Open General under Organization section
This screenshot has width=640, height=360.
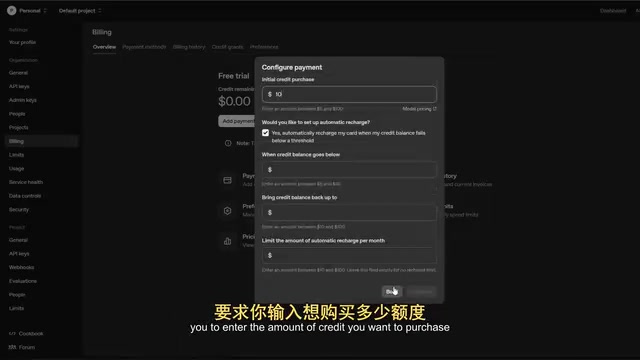pos(18,73)
